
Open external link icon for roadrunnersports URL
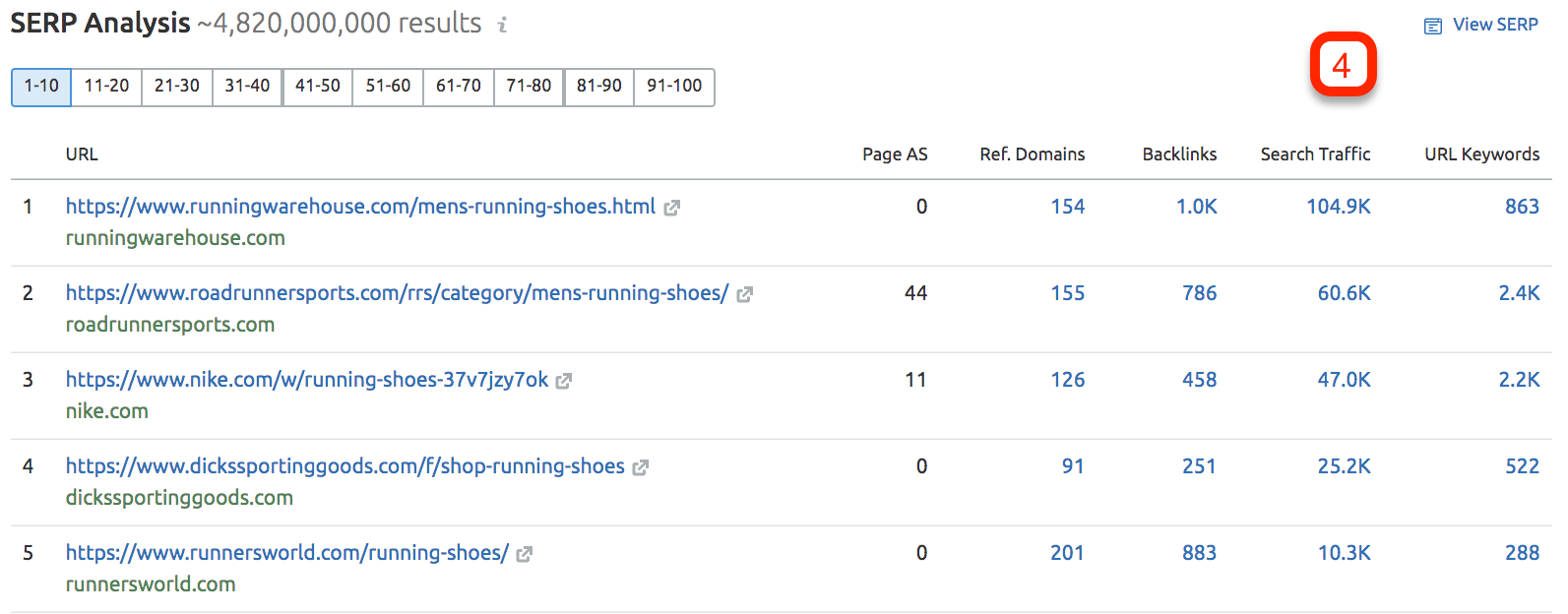pos(744,294)
